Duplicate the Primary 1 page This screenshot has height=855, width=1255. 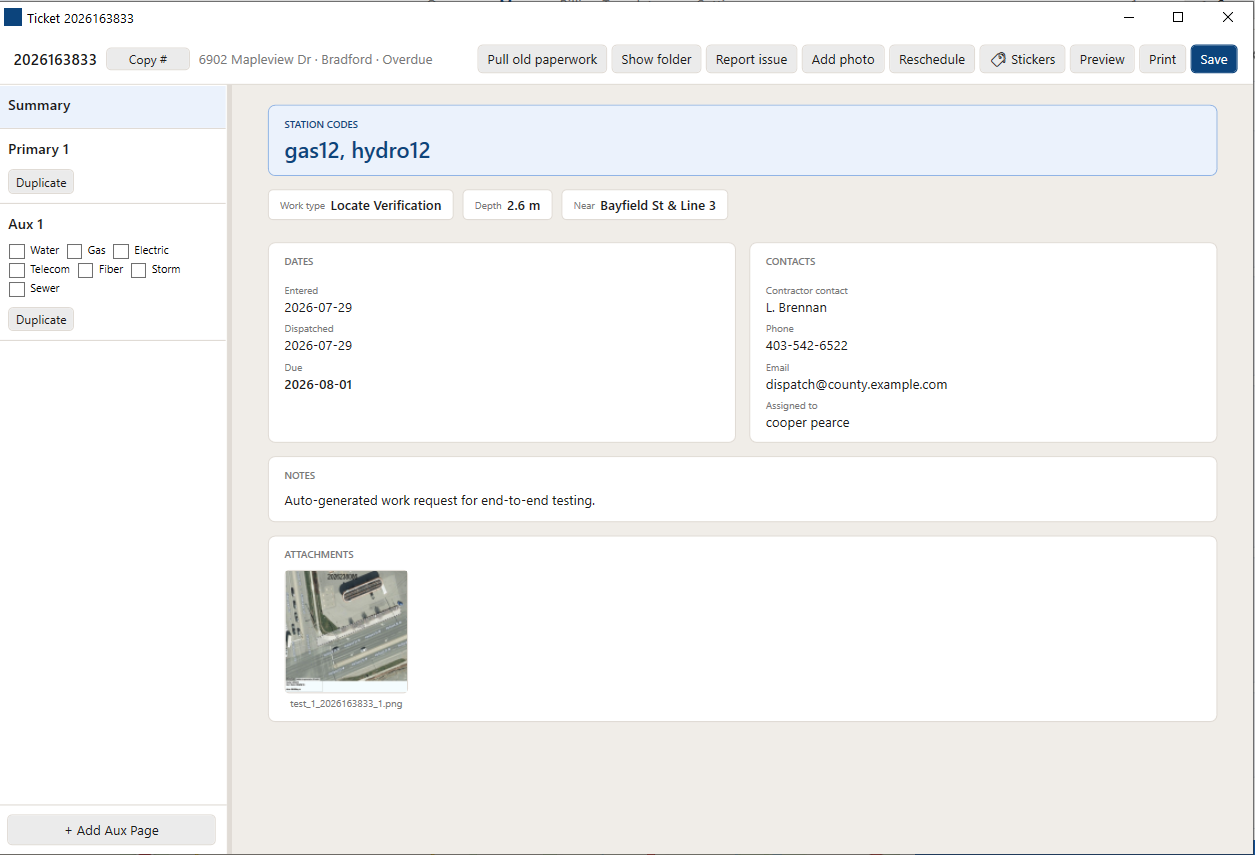tap(41, 183)
